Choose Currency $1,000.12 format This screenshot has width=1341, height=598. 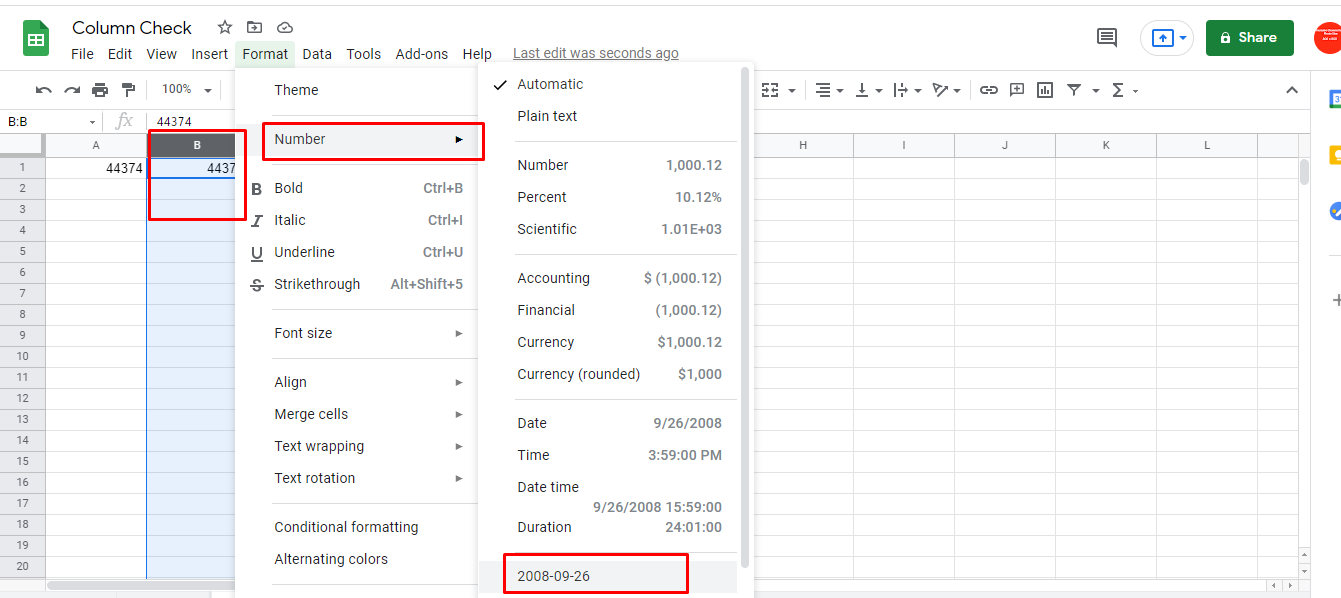pyautogui.click(x=609, y=342)
